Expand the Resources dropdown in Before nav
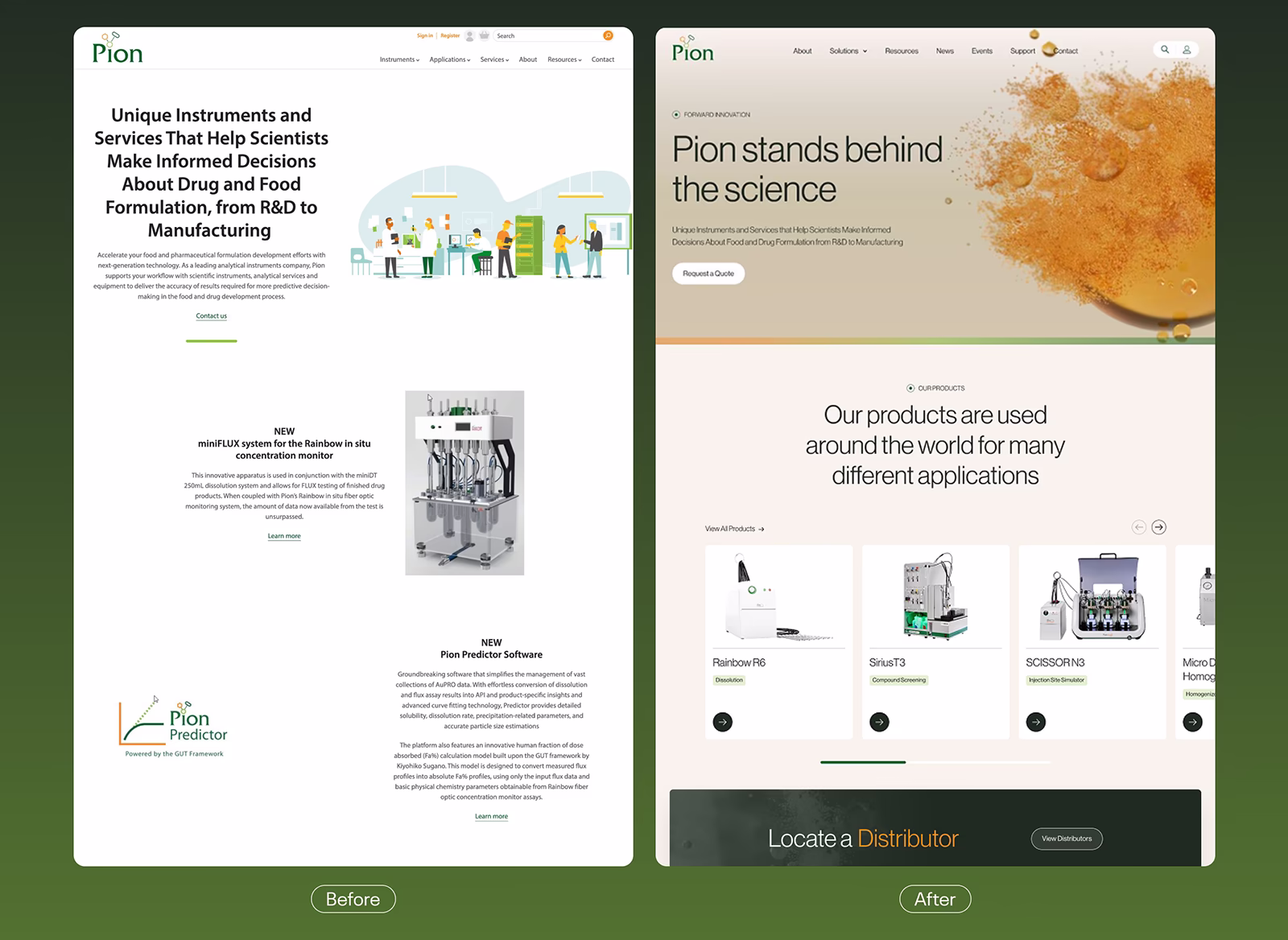The image size is (1288, 940). 564,60
